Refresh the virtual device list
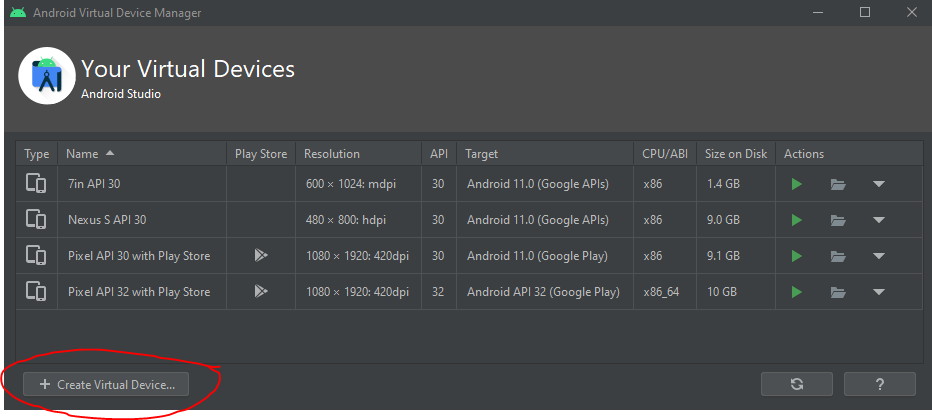 (797, 384)
